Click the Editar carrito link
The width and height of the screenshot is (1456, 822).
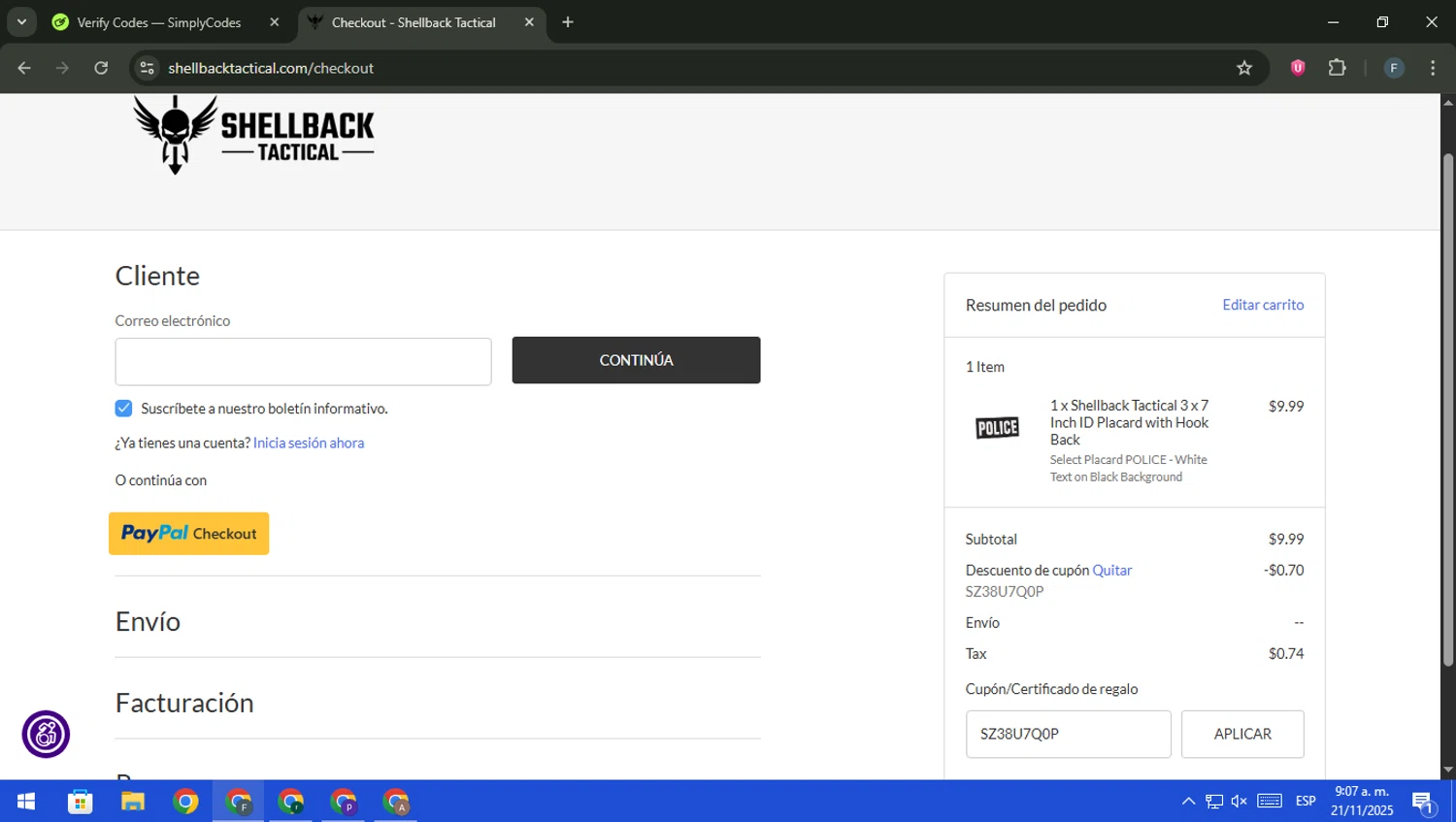point(1263,305)
